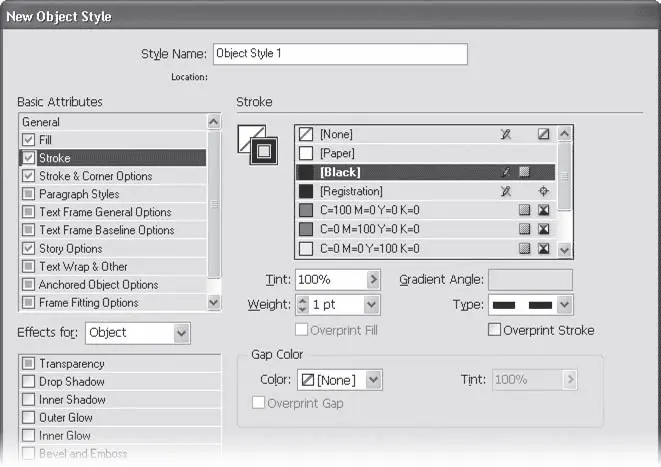661x467 pixels.
Task: Click the CMYK mode icon on C=100 swatch
Action: coord(543,210)
